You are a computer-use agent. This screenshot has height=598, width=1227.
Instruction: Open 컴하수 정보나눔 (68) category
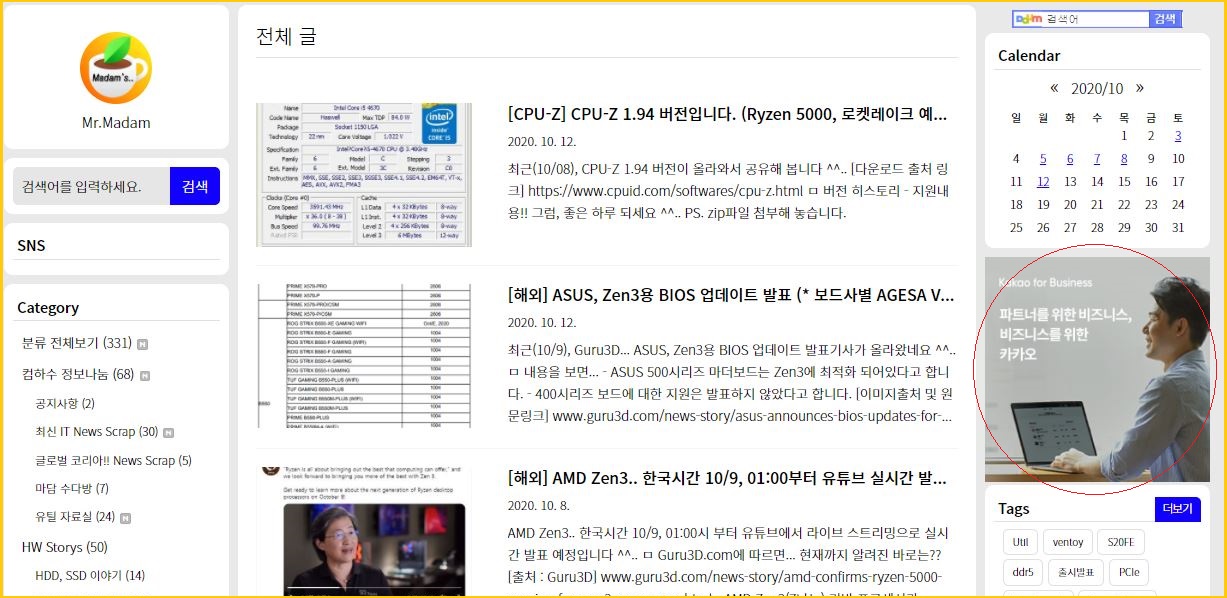click(x=78, y=375)
